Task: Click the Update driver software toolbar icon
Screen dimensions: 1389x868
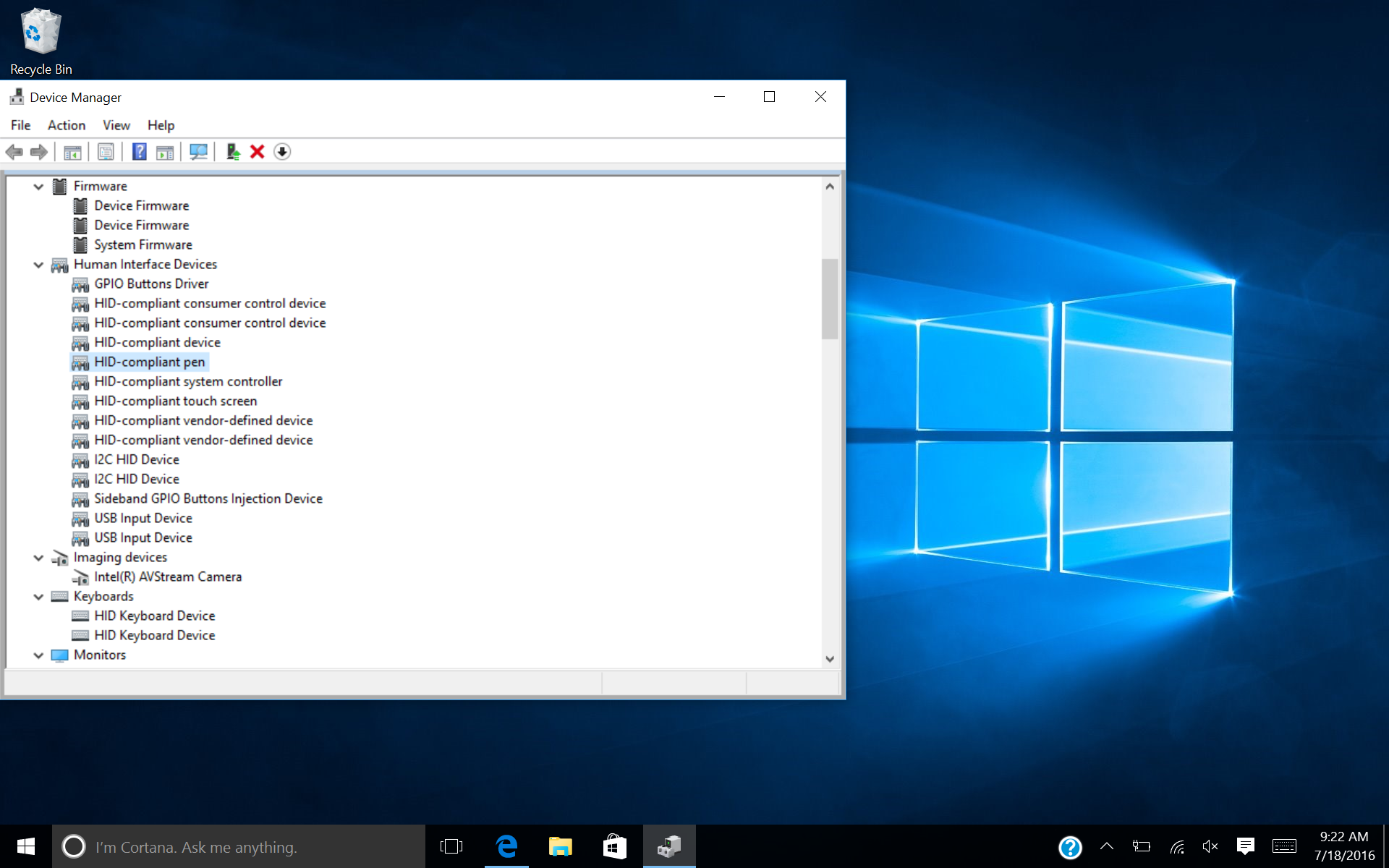Action: (x=232, y=152)
